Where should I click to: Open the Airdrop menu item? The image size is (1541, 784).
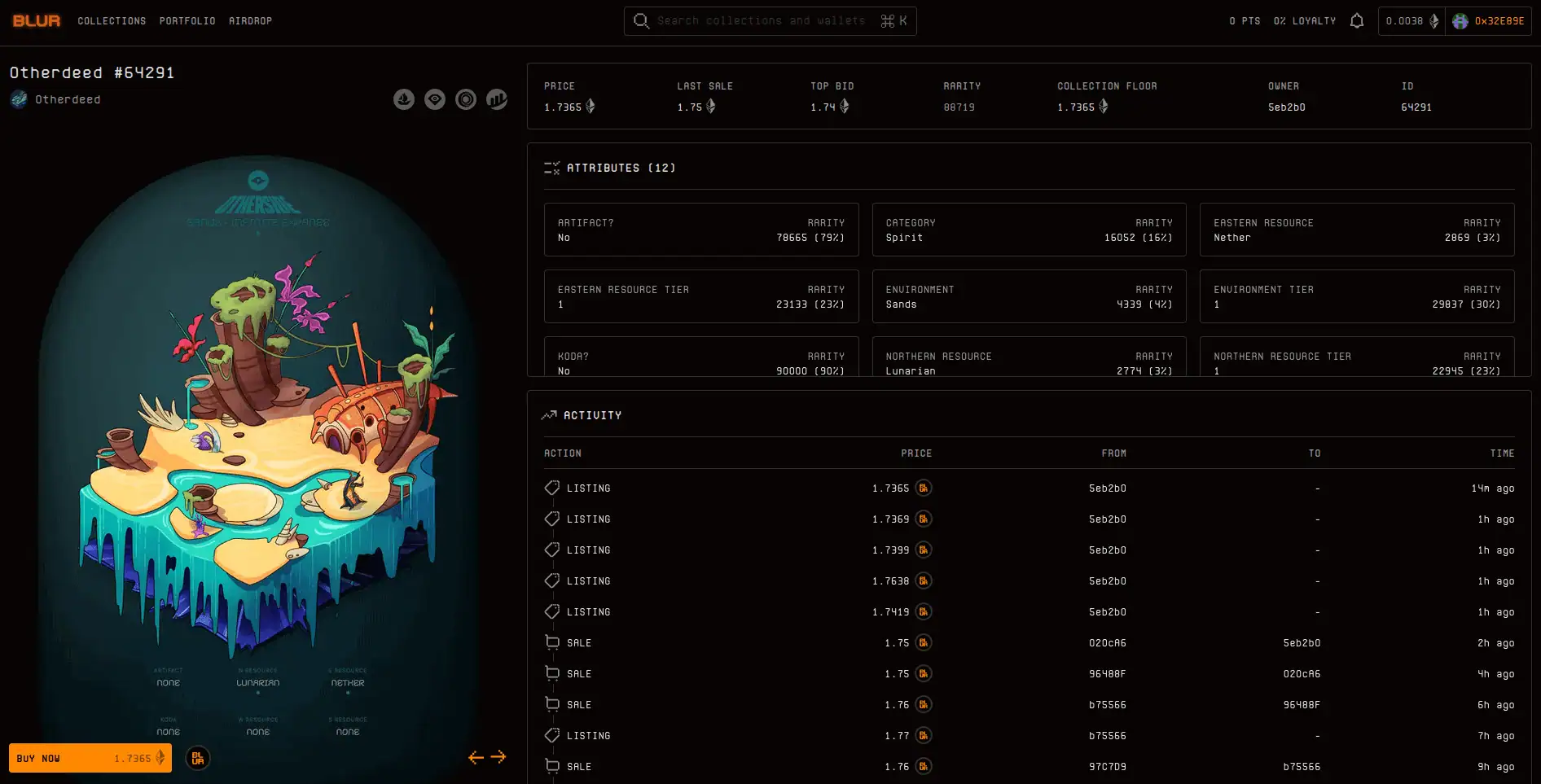pos(250,21)
